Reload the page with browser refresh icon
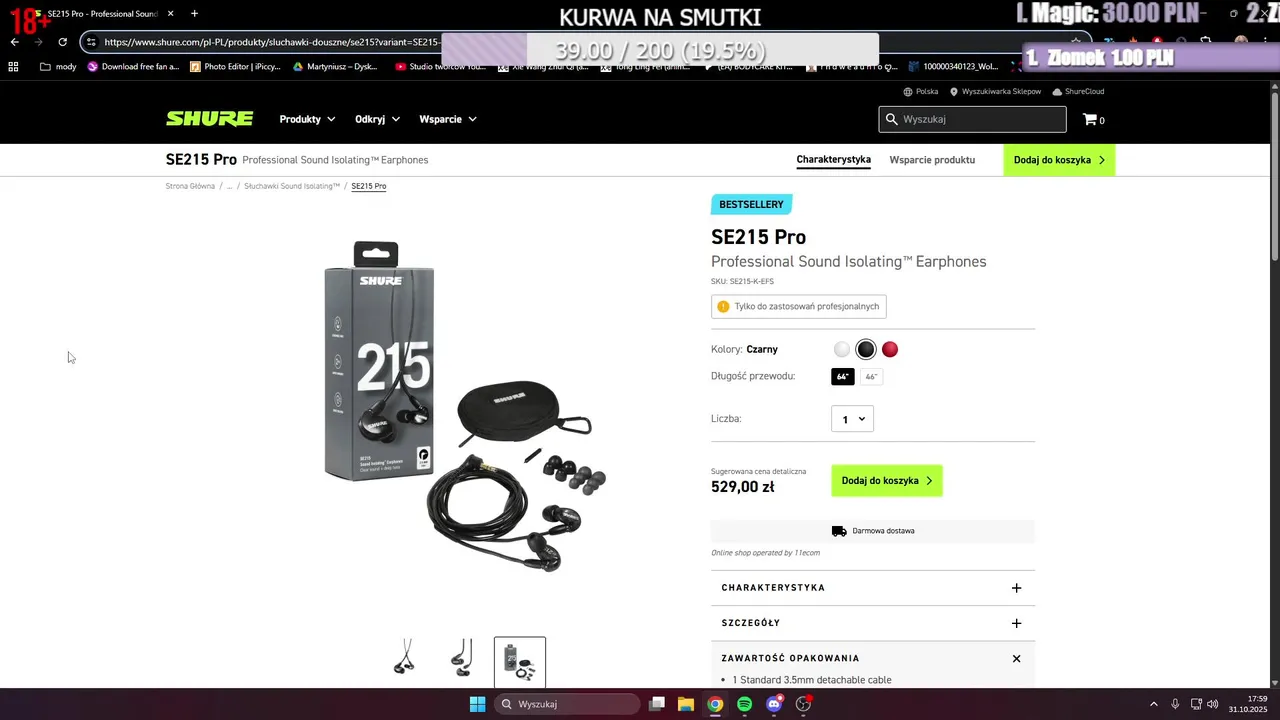The image size is (1280, 720). 62,42
